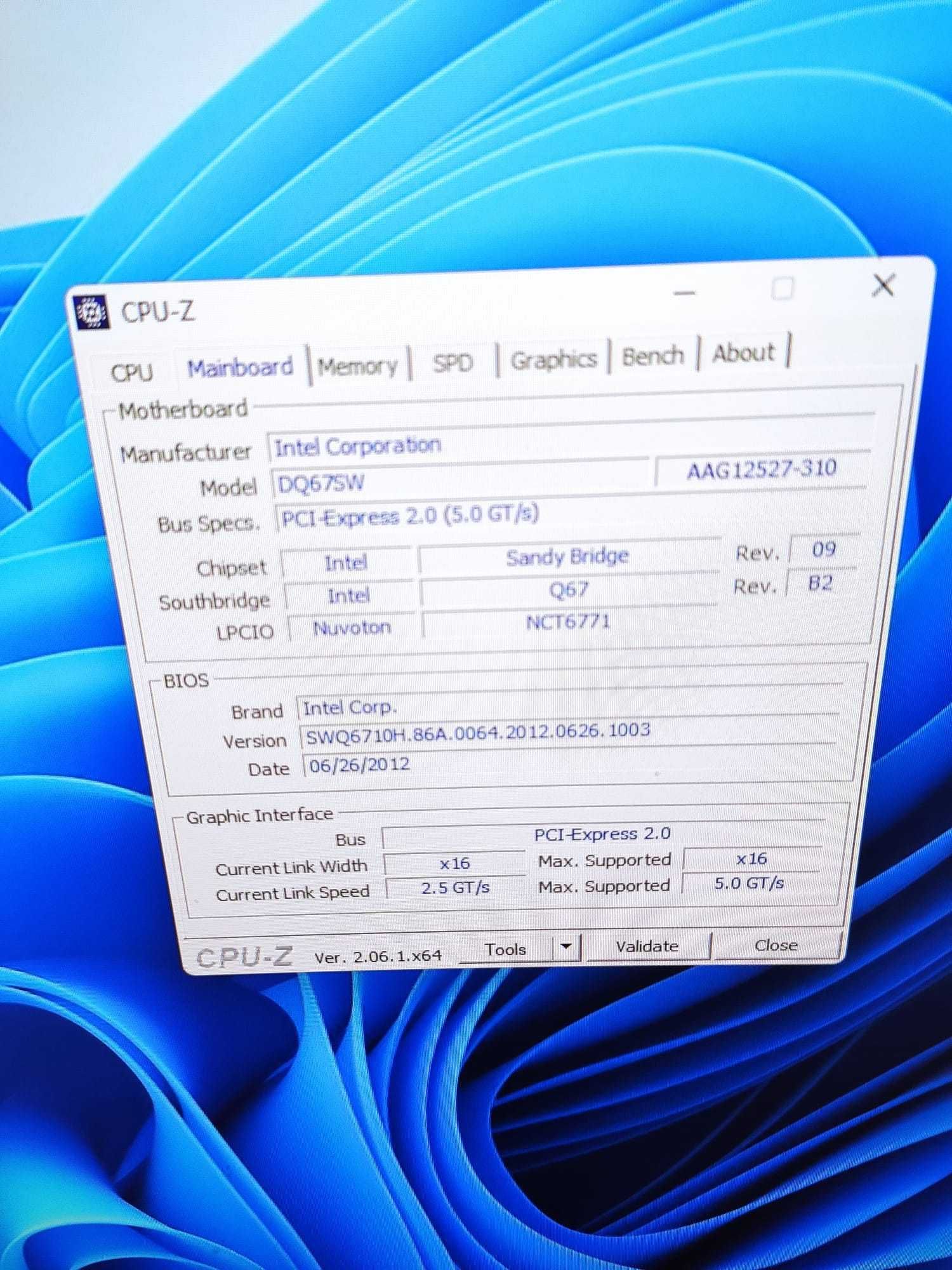Go to the SPD tab
Viewport: 952px width, 1270px height.
point(453,363)
